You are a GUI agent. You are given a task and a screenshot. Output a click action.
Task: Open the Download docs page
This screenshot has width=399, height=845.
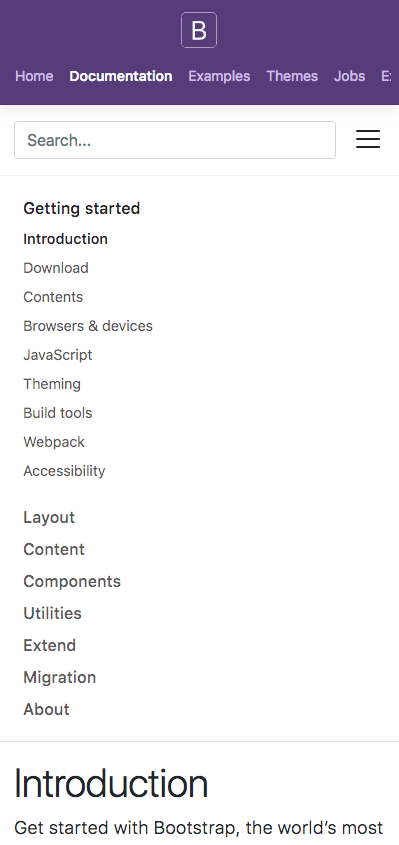[56, 268]
